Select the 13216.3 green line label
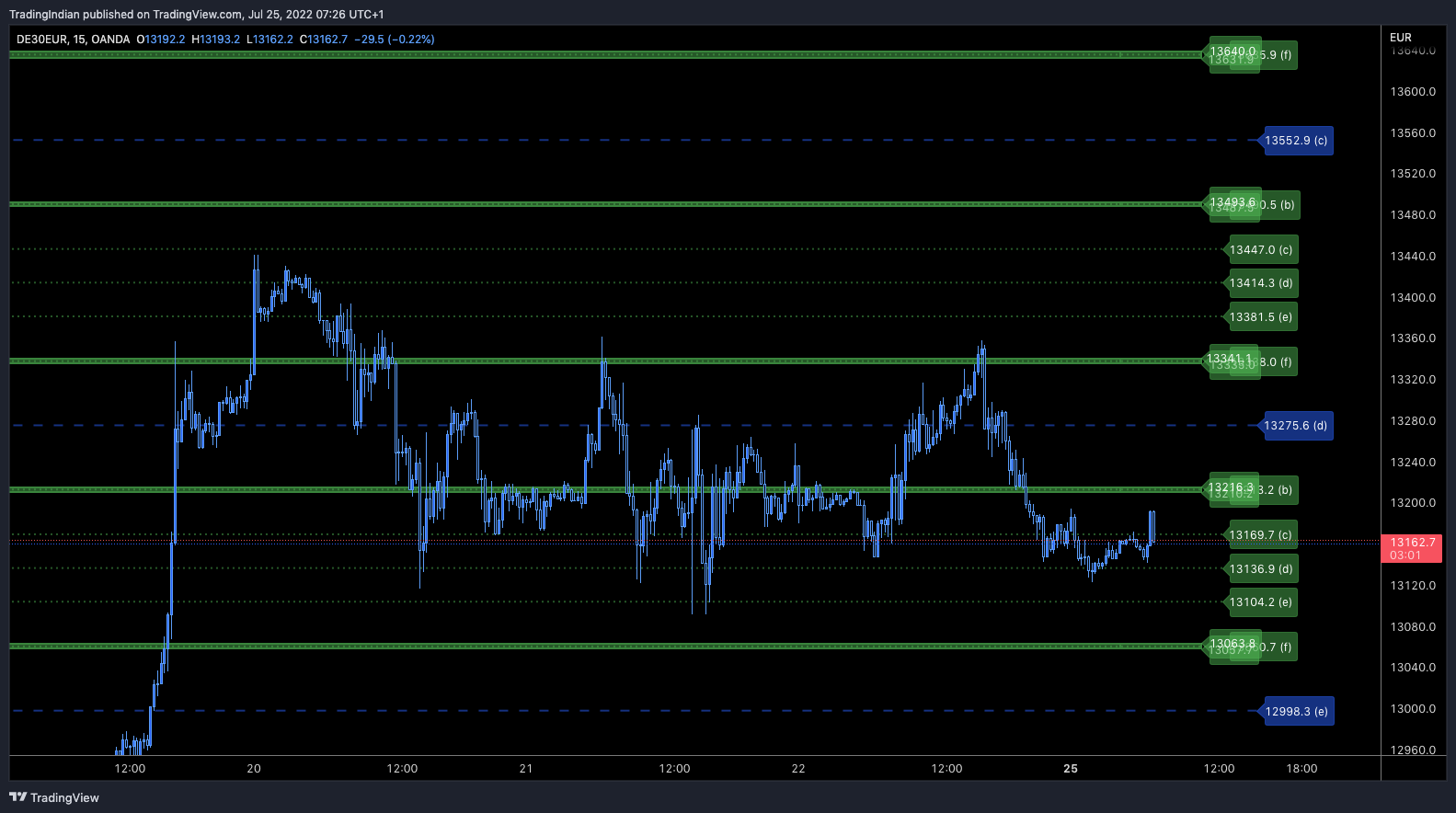 click(x=1231, y=487)
